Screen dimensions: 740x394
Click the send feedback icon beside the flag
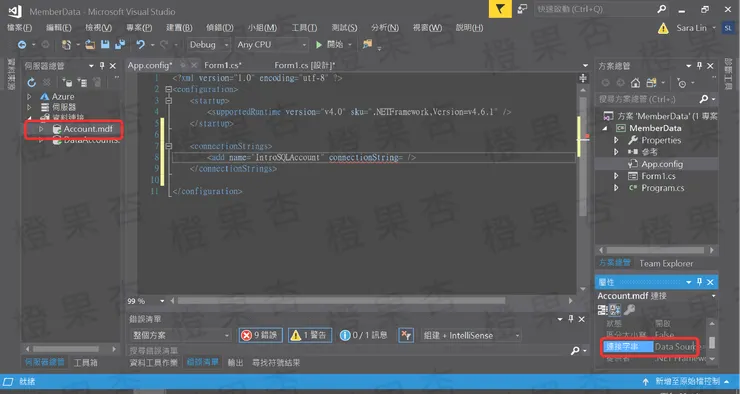(x=522, y=9)
